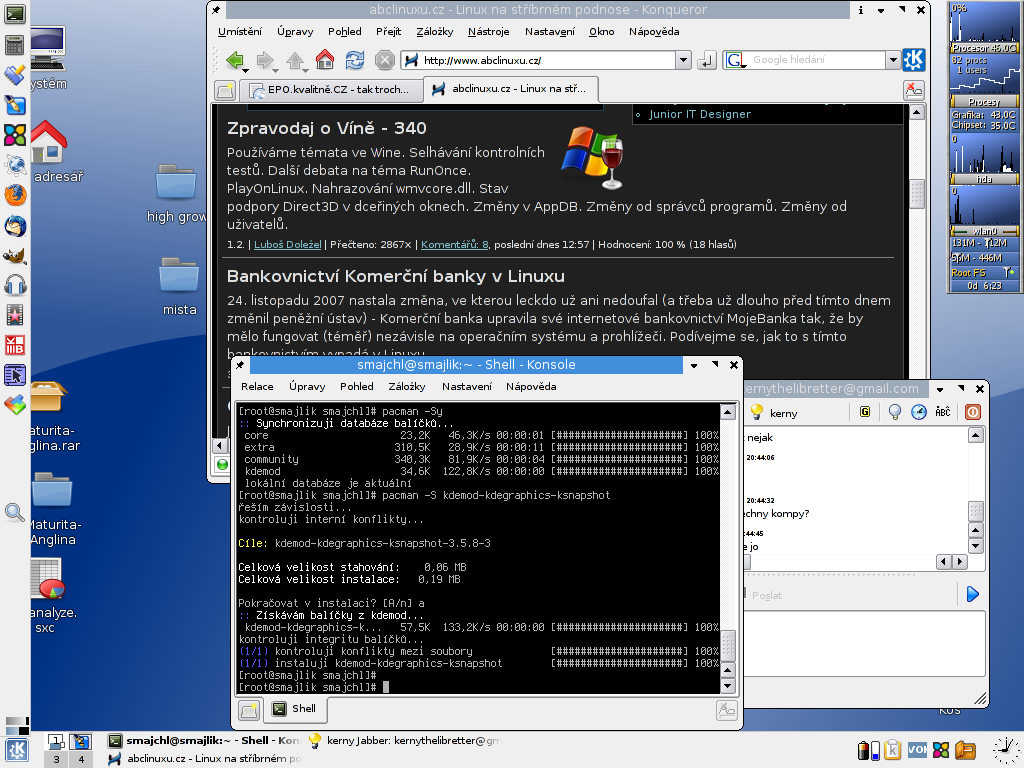Open the home page in Konqueror
The height and width of the screenshot is (768, 1024).
tap(325, 59)
